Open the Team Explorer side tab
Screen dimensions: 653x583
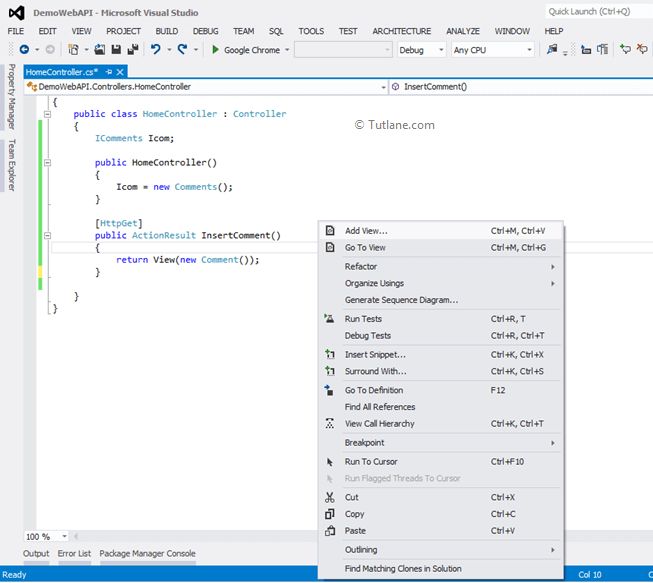[12, 165]
